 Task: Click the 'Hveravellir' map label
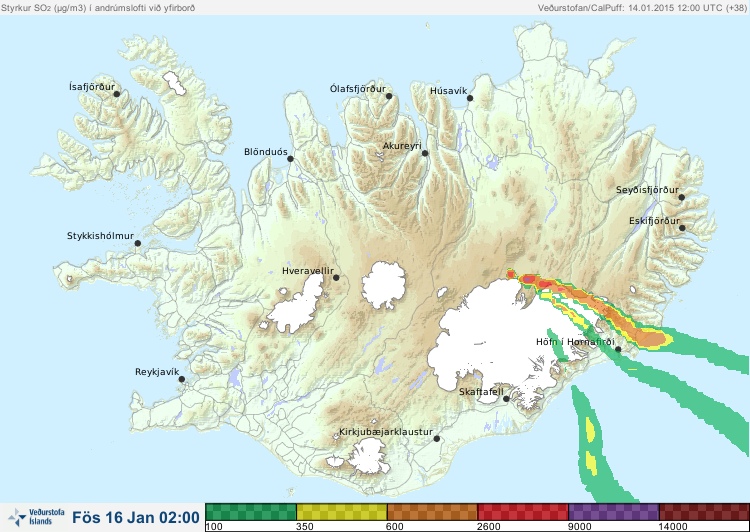point(308,271)
